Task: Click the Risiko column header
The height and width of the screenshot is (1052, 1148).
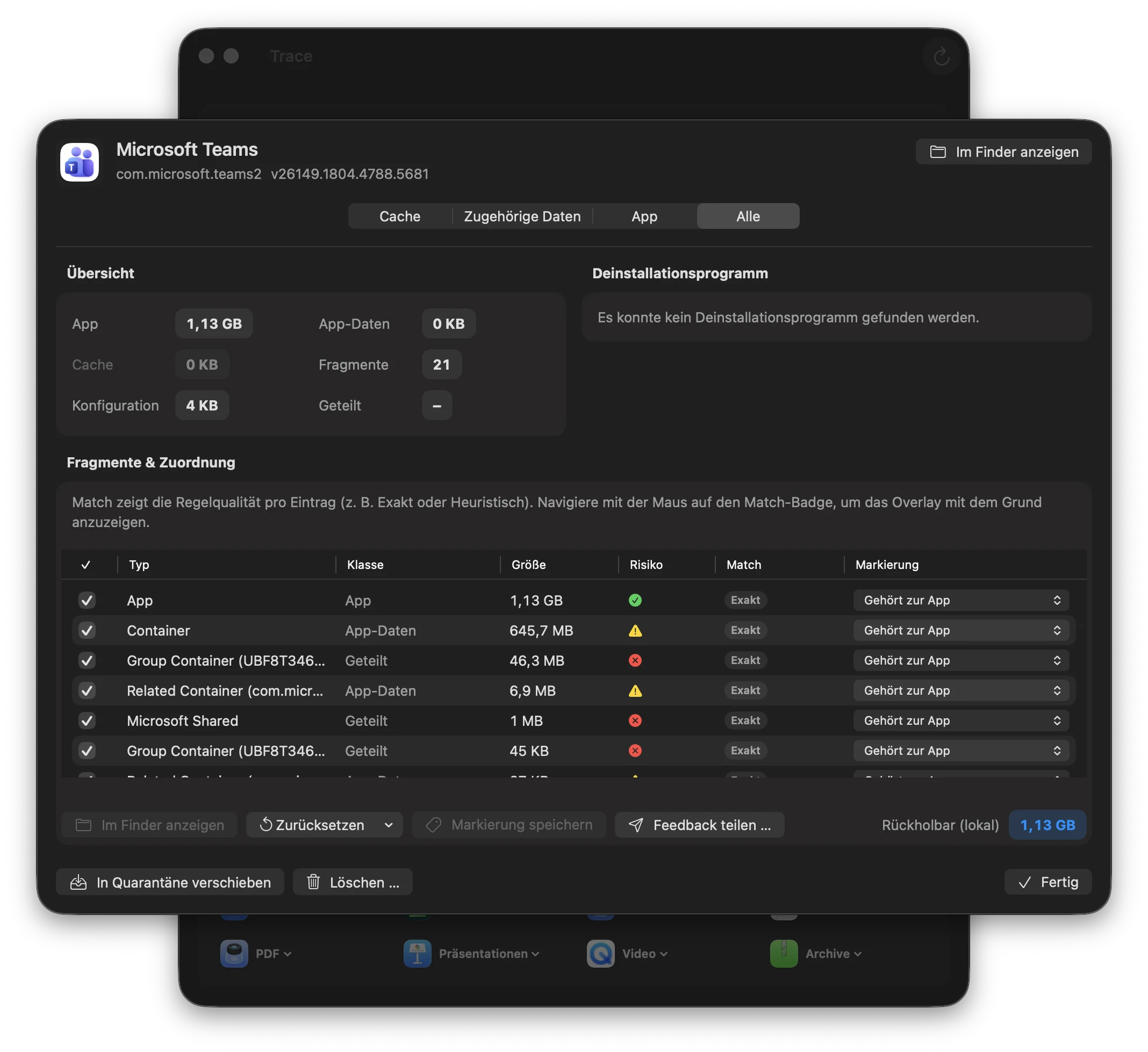Action: coord(646,565)
